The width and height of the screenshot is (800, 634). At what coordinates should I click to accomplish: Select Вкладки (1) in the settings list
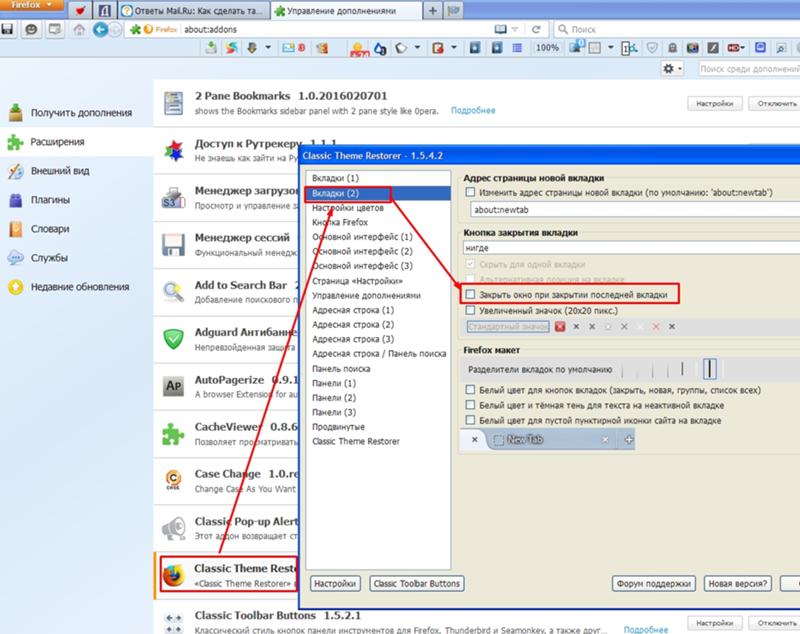pos(378,178)
